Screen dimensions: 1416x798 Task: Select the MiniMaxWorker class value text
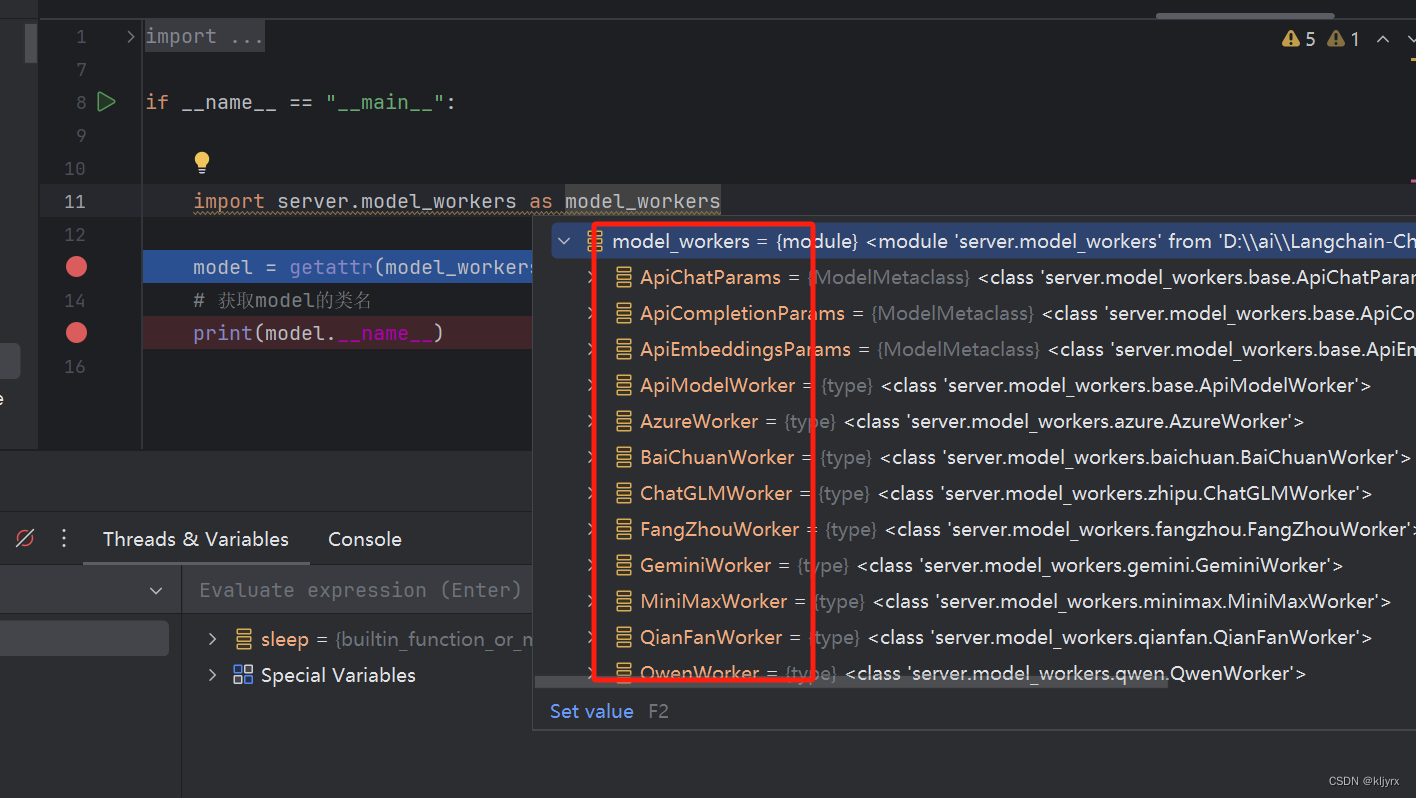1132,601
